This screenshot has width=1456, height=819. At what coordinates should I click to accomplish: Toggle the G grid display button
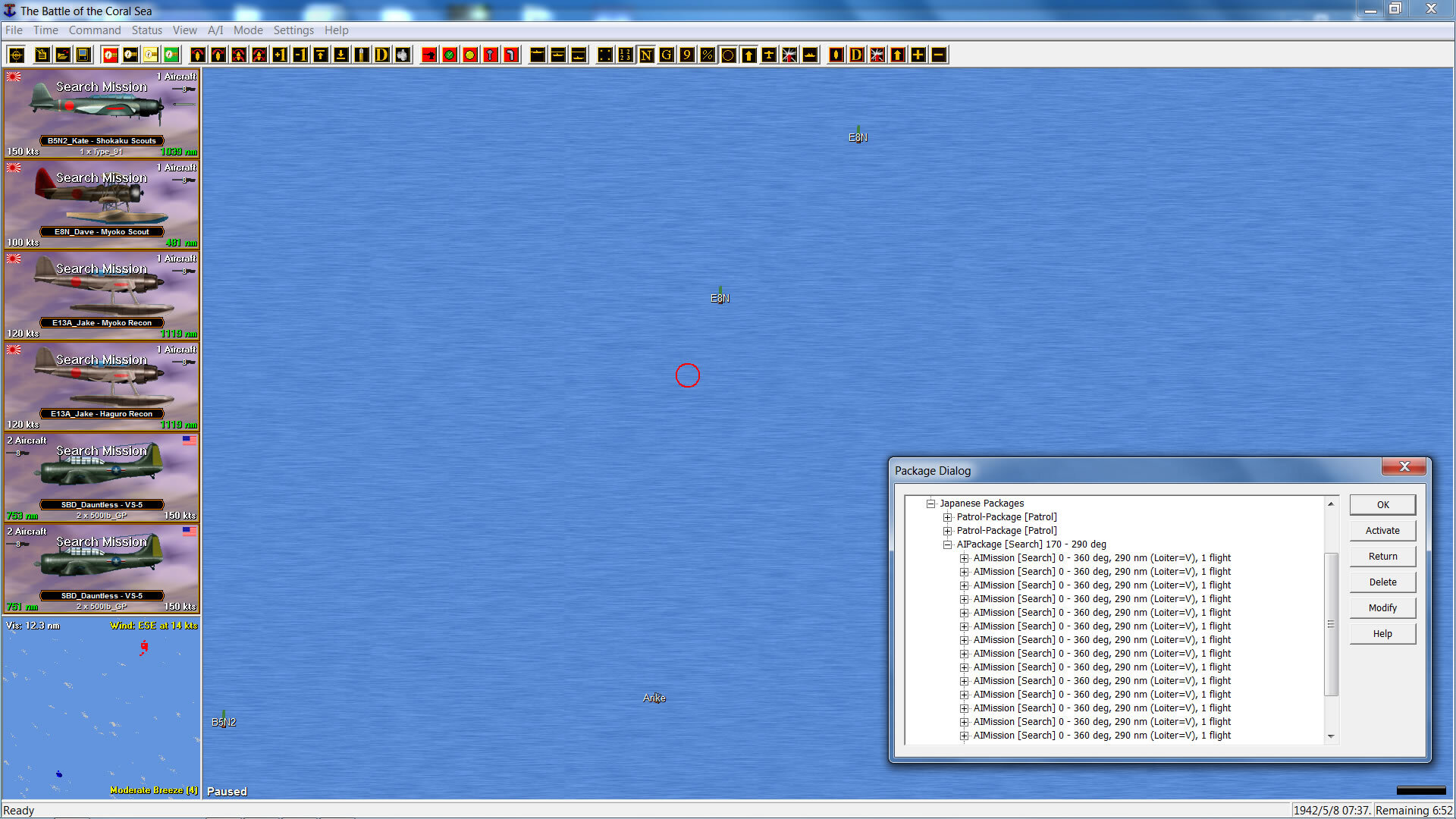point(667,55)
